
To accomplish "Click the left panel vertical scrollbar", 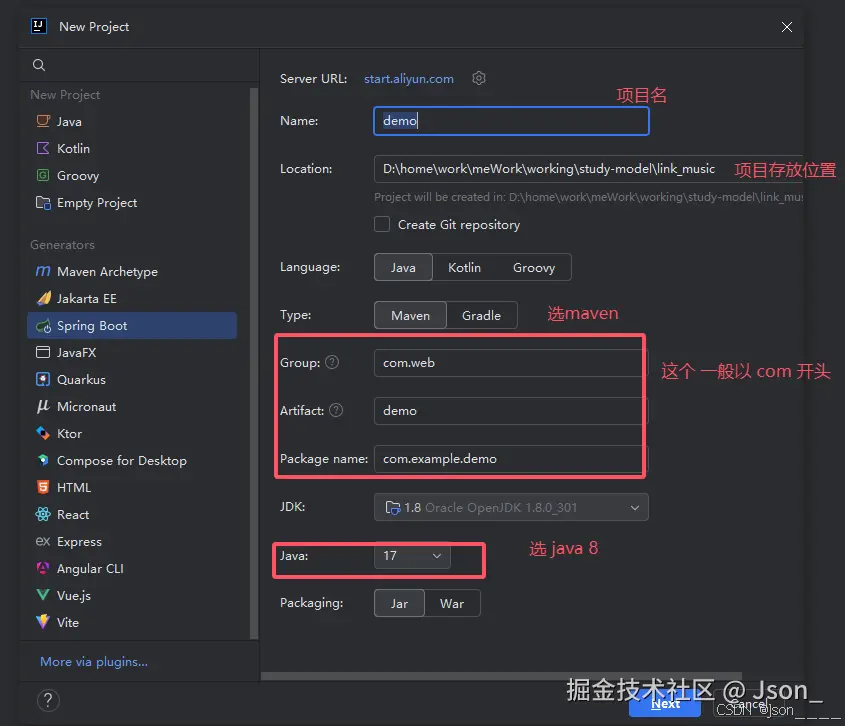I will [x=254, y=364].
